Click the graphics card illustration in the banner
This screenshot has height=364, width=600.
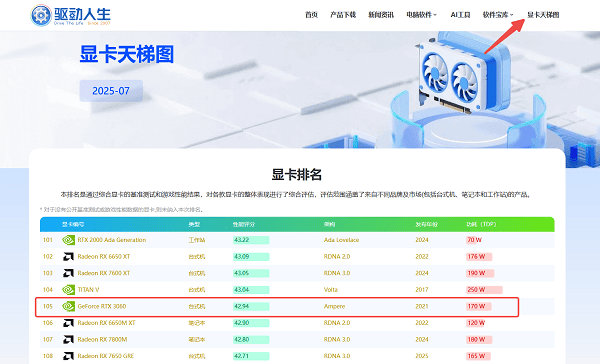[x=464, y=73]
